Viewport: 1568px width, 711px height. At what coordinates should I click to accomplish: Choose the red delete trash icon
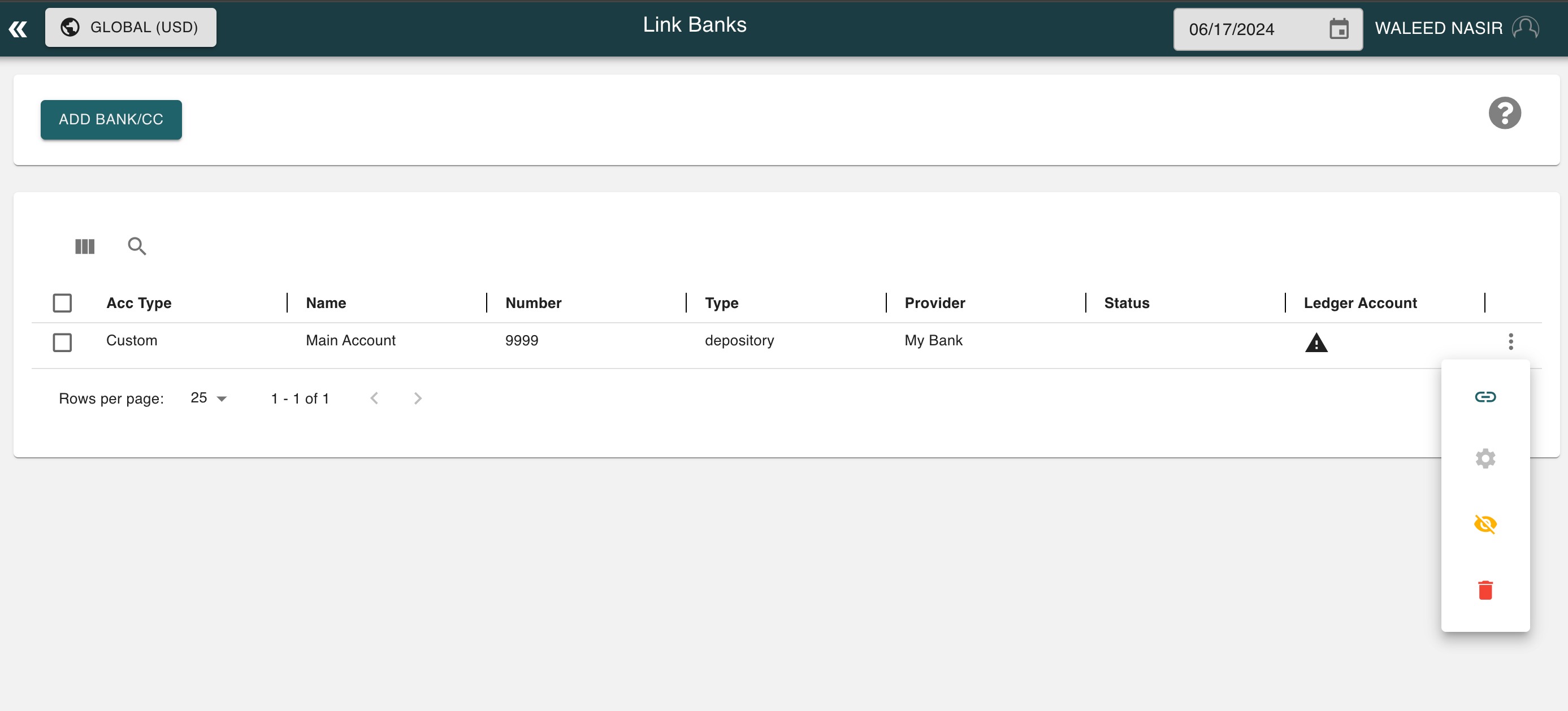[x=1485, y=589]
